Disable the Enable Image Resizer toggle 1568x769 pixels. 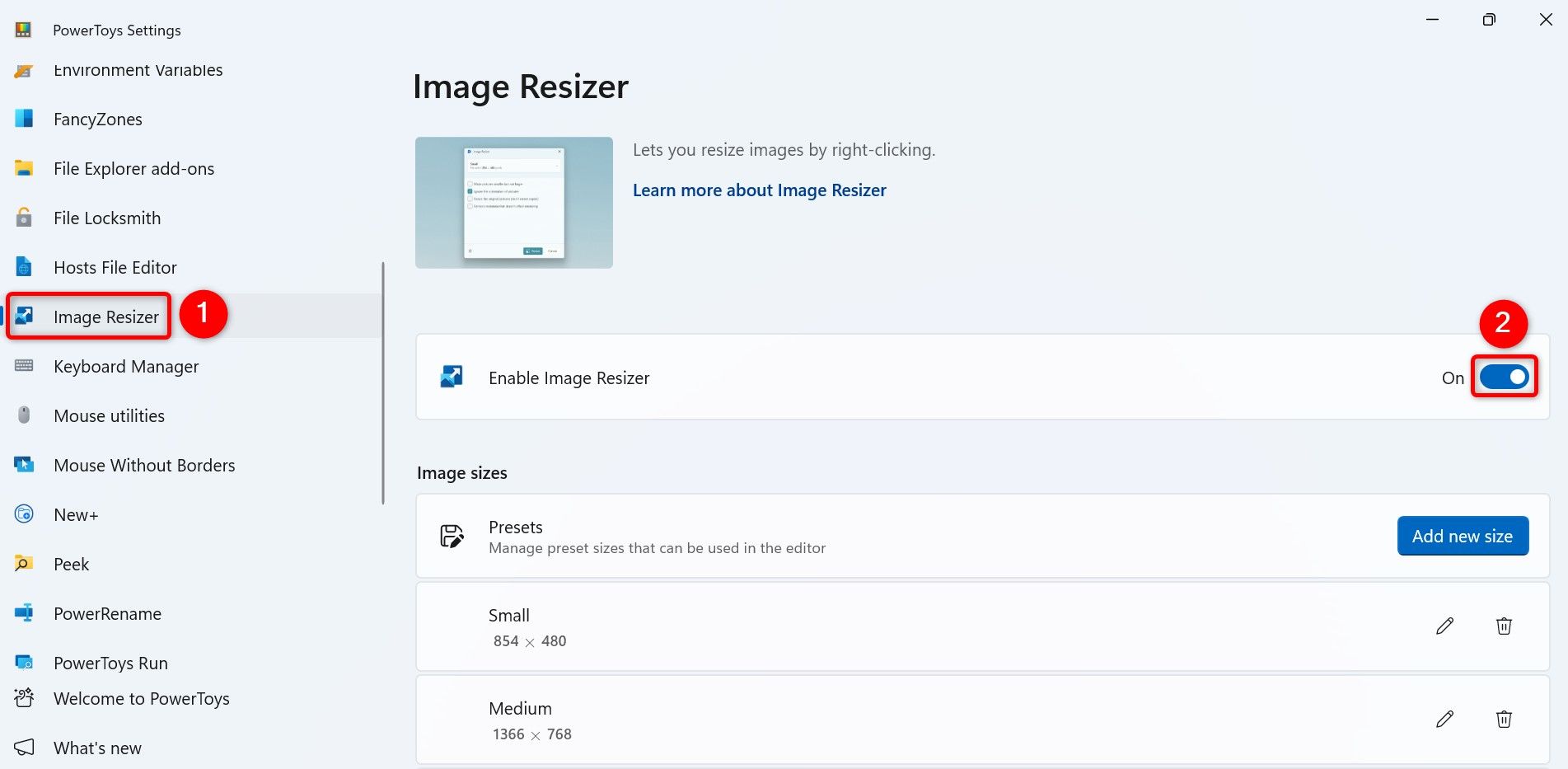[x=1505, y=377]
